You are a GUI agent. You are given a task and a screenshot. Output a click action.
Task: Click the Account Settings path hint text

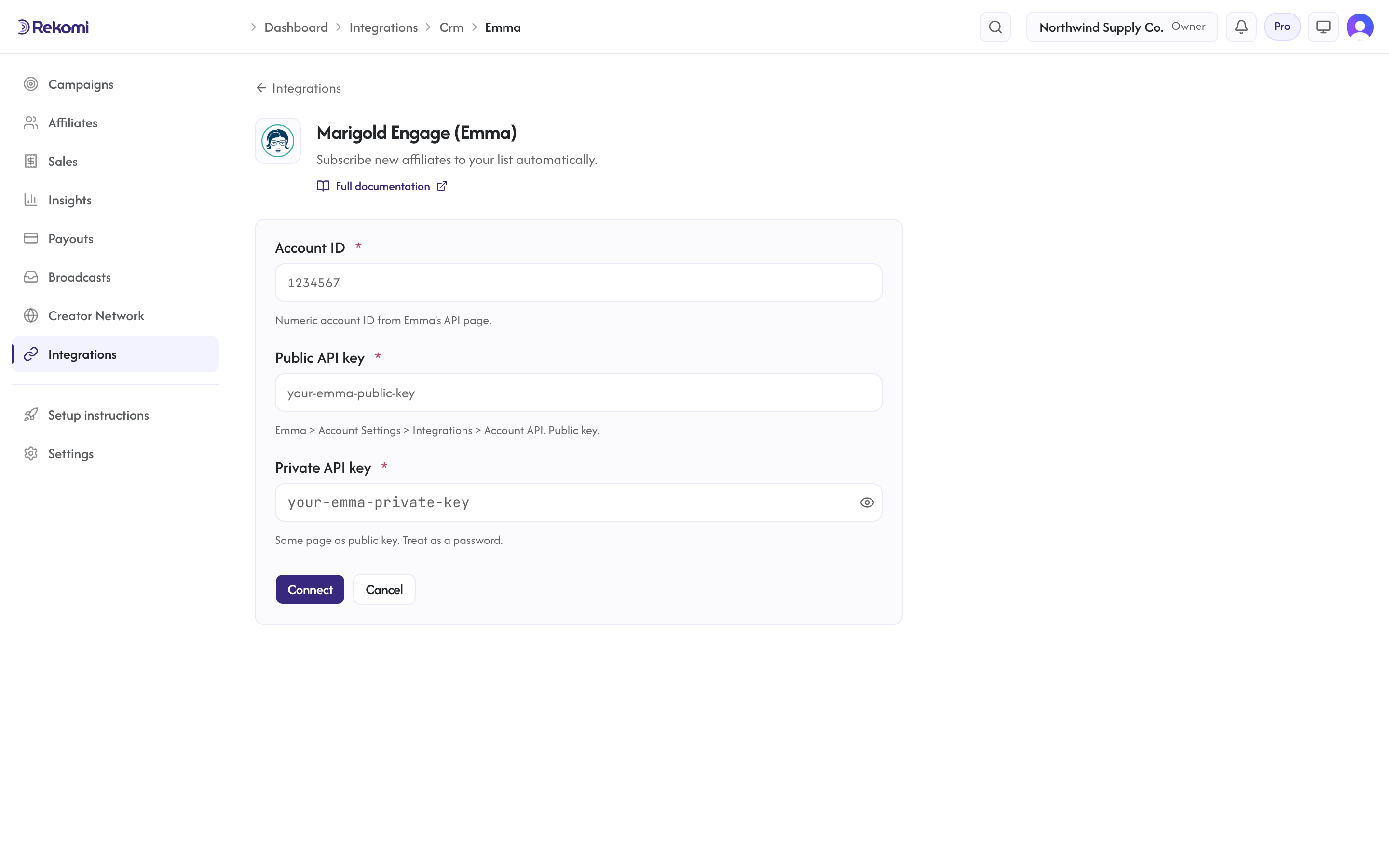pos(437,431)
